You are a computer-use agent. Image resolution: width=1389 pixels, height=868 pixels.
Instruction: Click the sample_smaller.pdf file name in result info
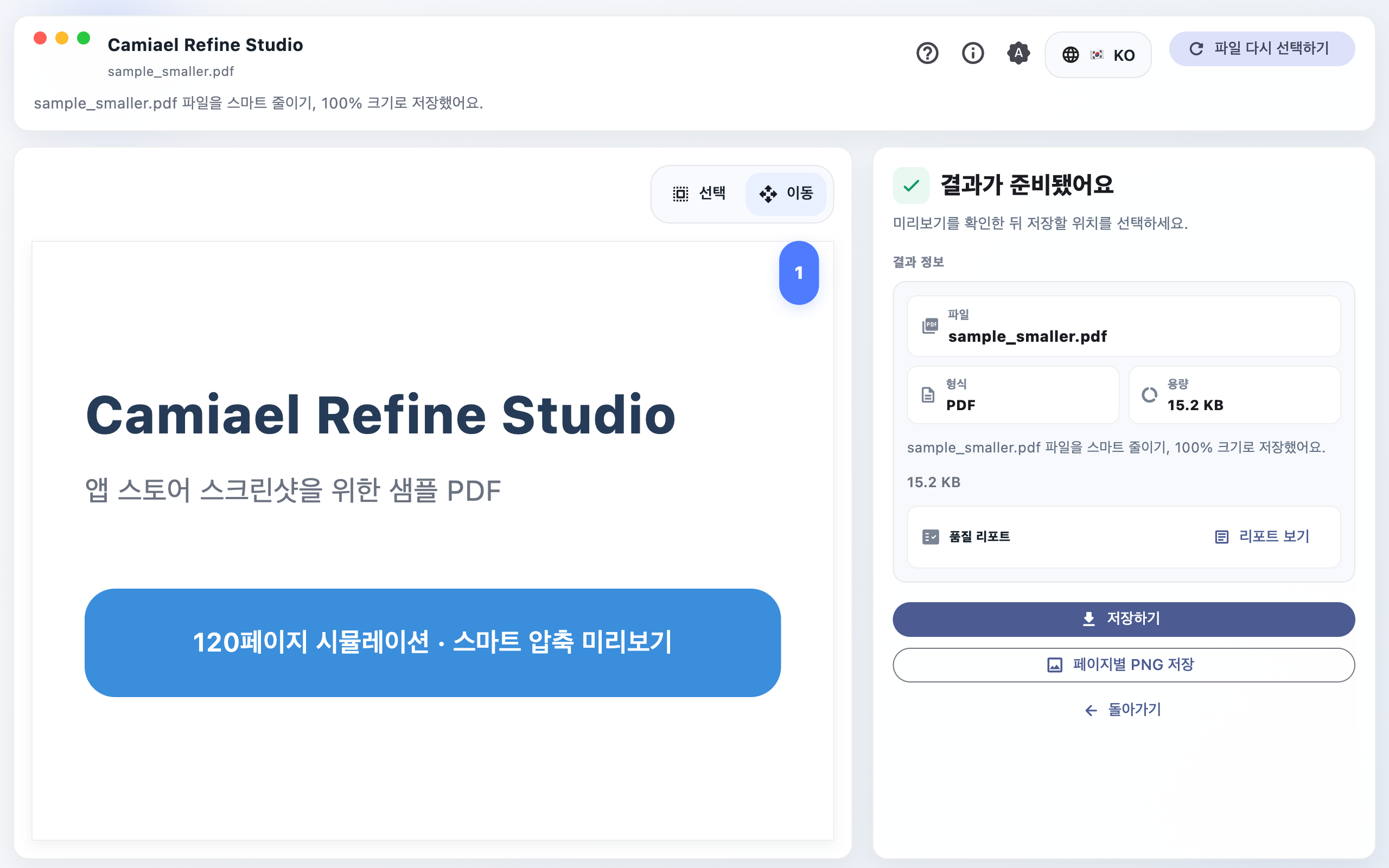[x=1027, y=336]
